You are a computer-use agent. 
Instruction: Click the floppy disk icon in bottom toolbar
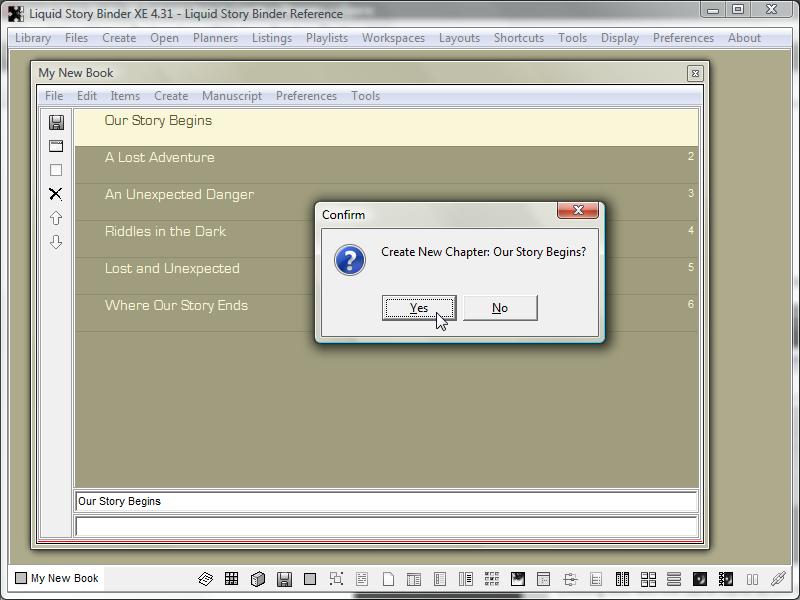point(284,579)
